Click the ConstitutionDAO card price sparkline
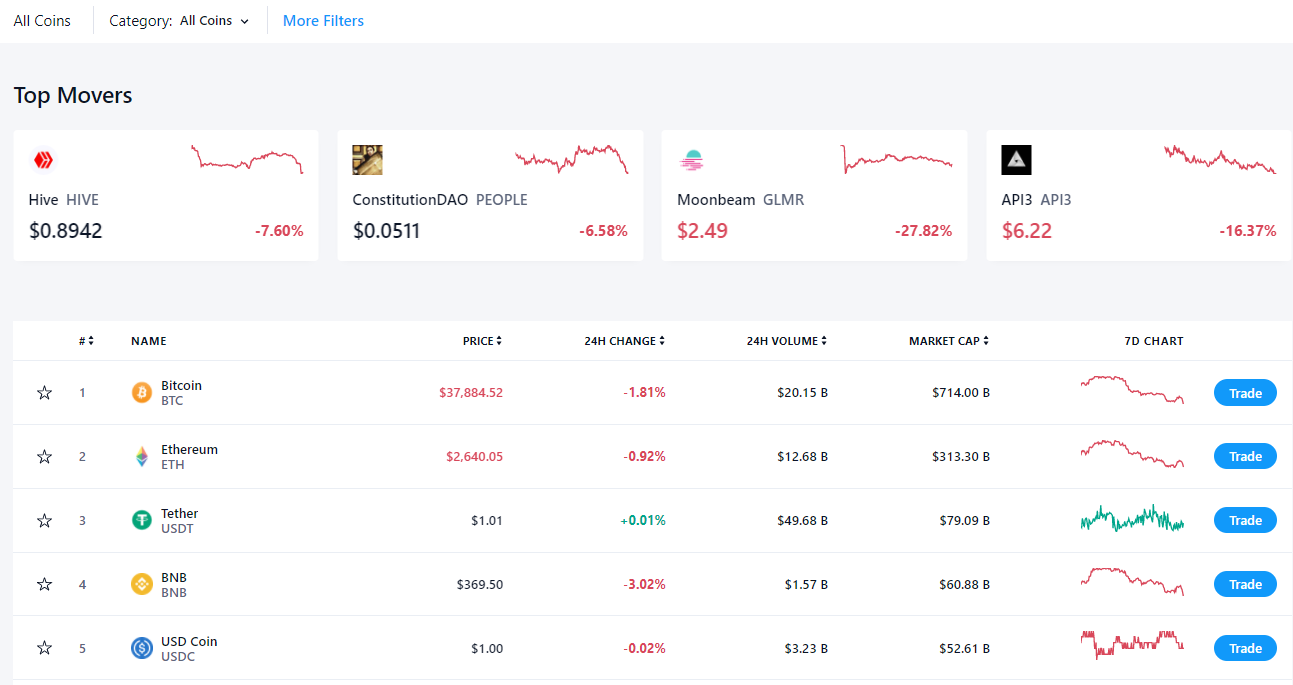 [x=572, y=159]
